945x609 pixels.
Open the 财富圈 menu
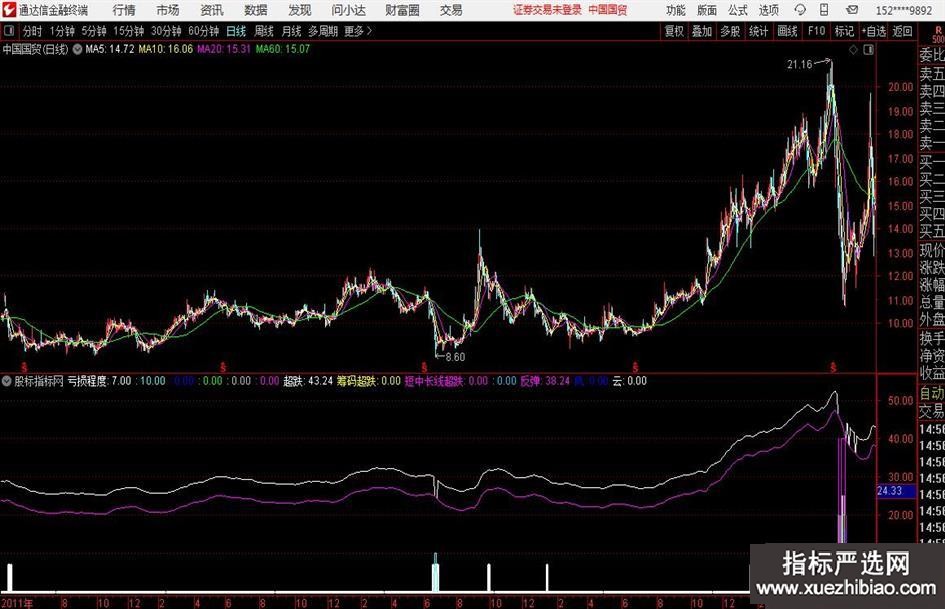click(x=402, y=10)
